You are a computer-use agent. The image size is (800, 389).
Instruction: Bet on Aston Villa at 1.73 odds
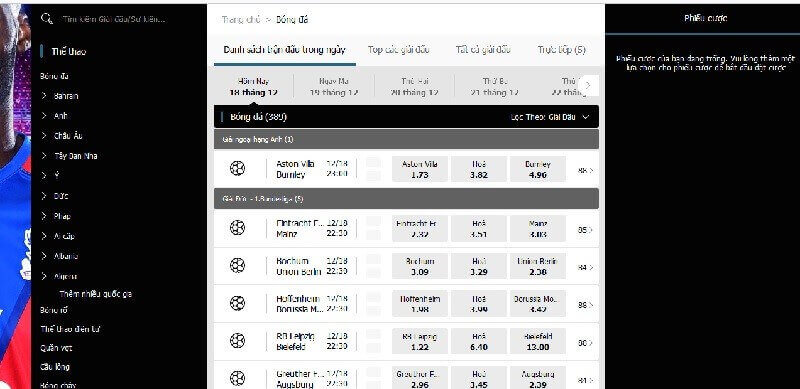[x=420, y=169]
